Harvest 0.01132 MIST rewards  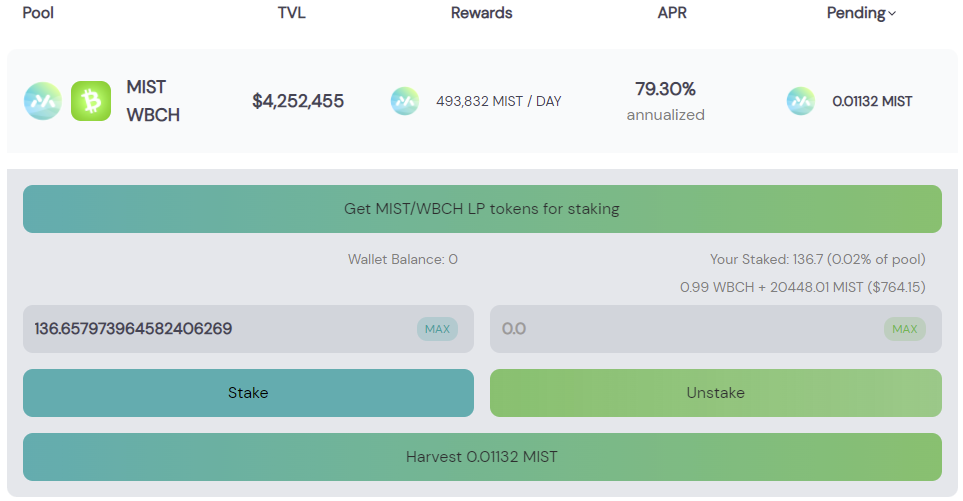(482, 457)
